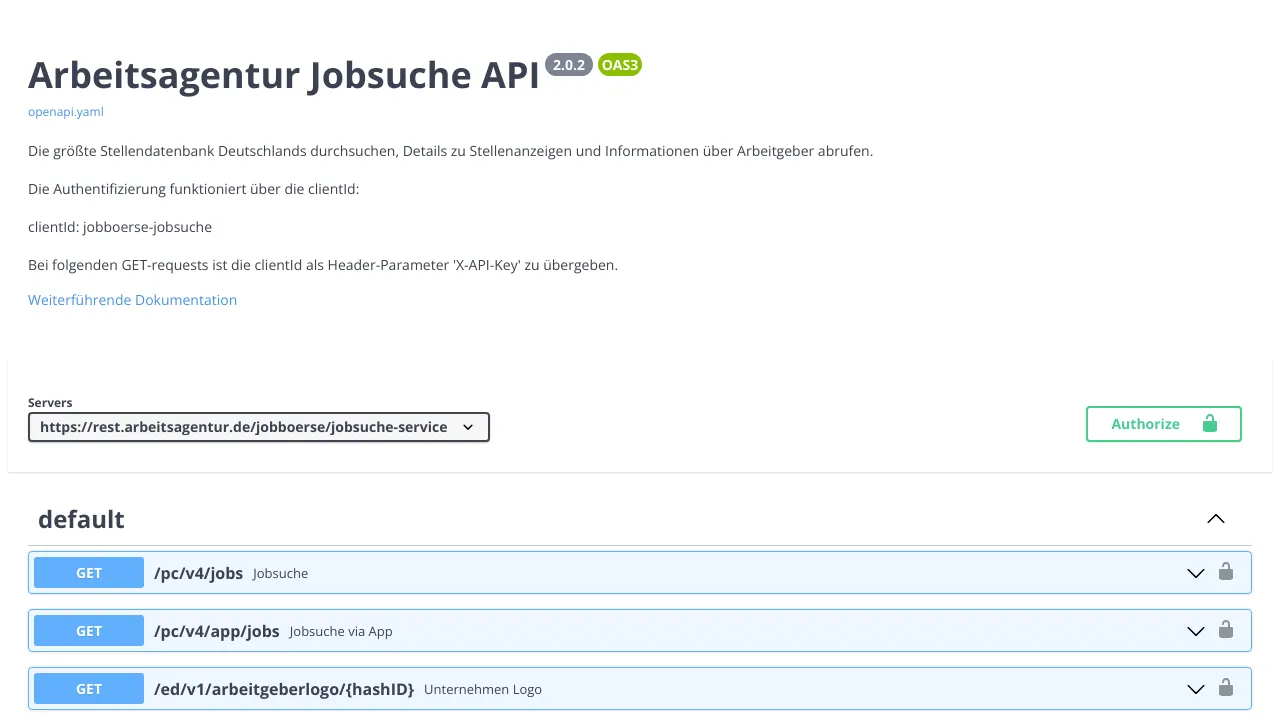Click the 'clientId: jobboerse-jobsuche' text
The width and height of the screenshot is (1280, 720).
click(x=120, y=227)
